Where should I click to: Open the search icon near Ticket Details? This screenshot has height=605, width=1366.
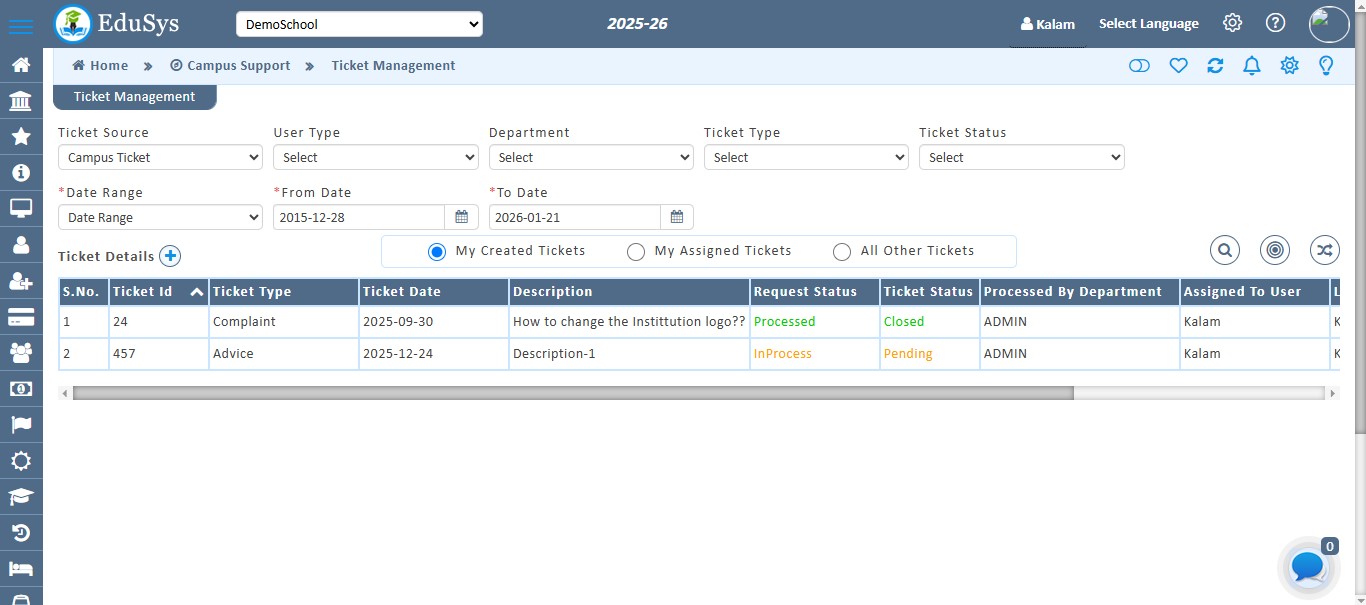pos(1224,250)
